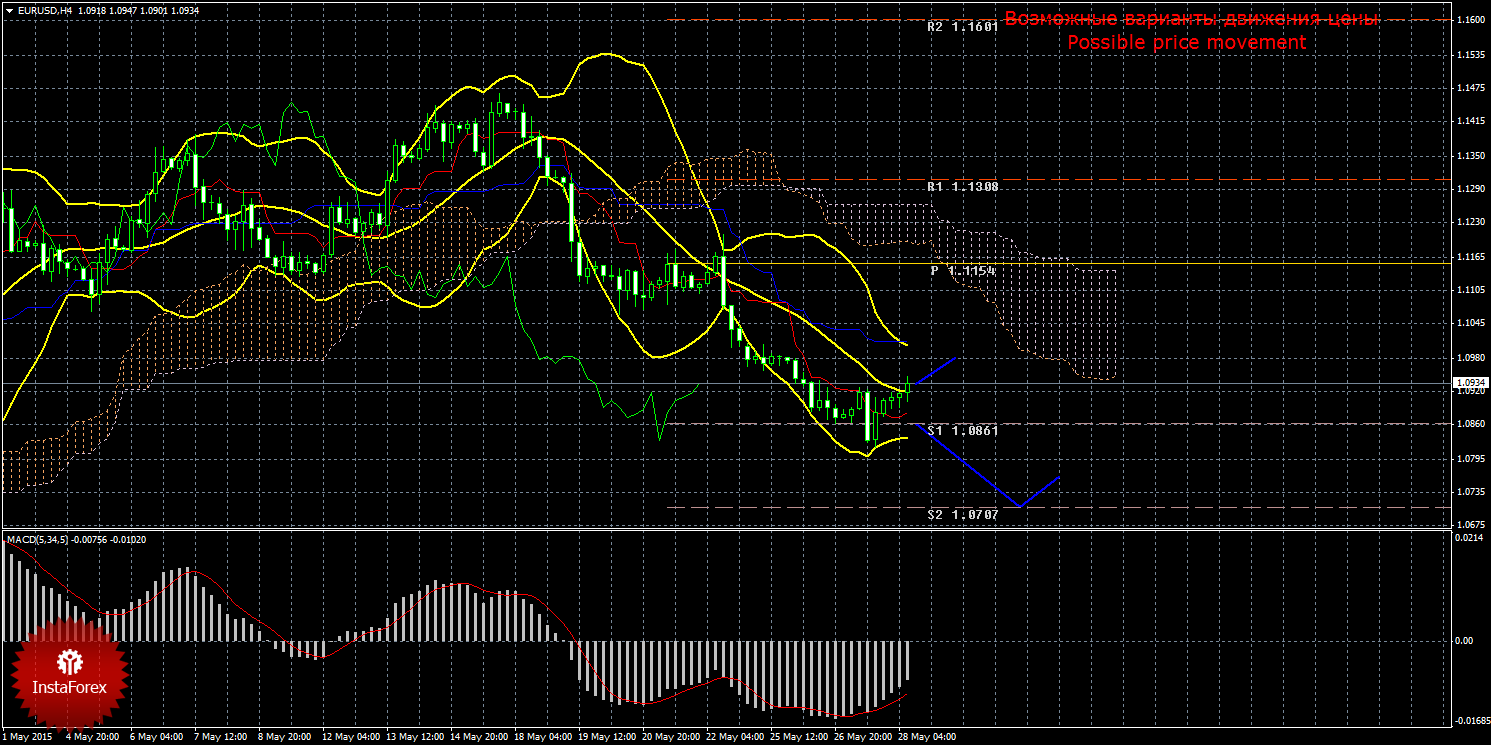Select the R2 1.1601 resistance label
This screenshot has height=745, width=1491.
click(x=963, y=28)
